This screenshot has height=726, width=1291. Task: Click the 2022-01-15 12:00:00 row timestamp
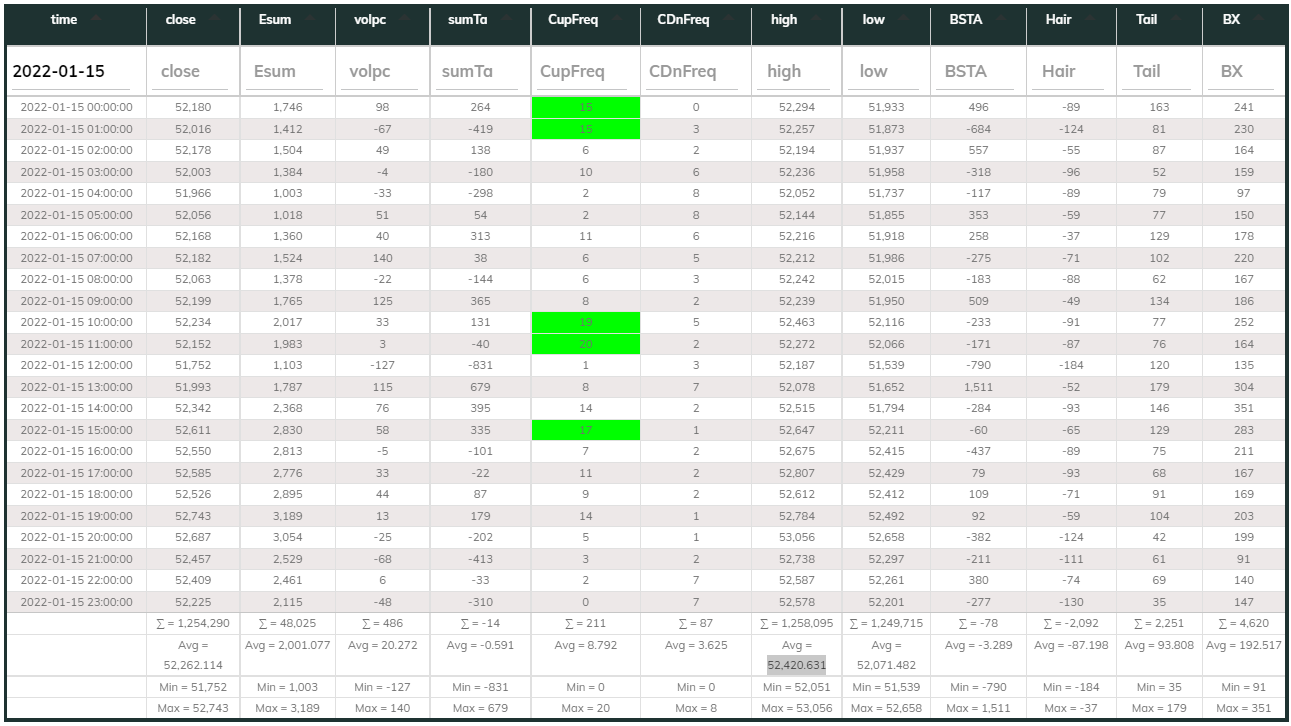(x=76, y=365)
